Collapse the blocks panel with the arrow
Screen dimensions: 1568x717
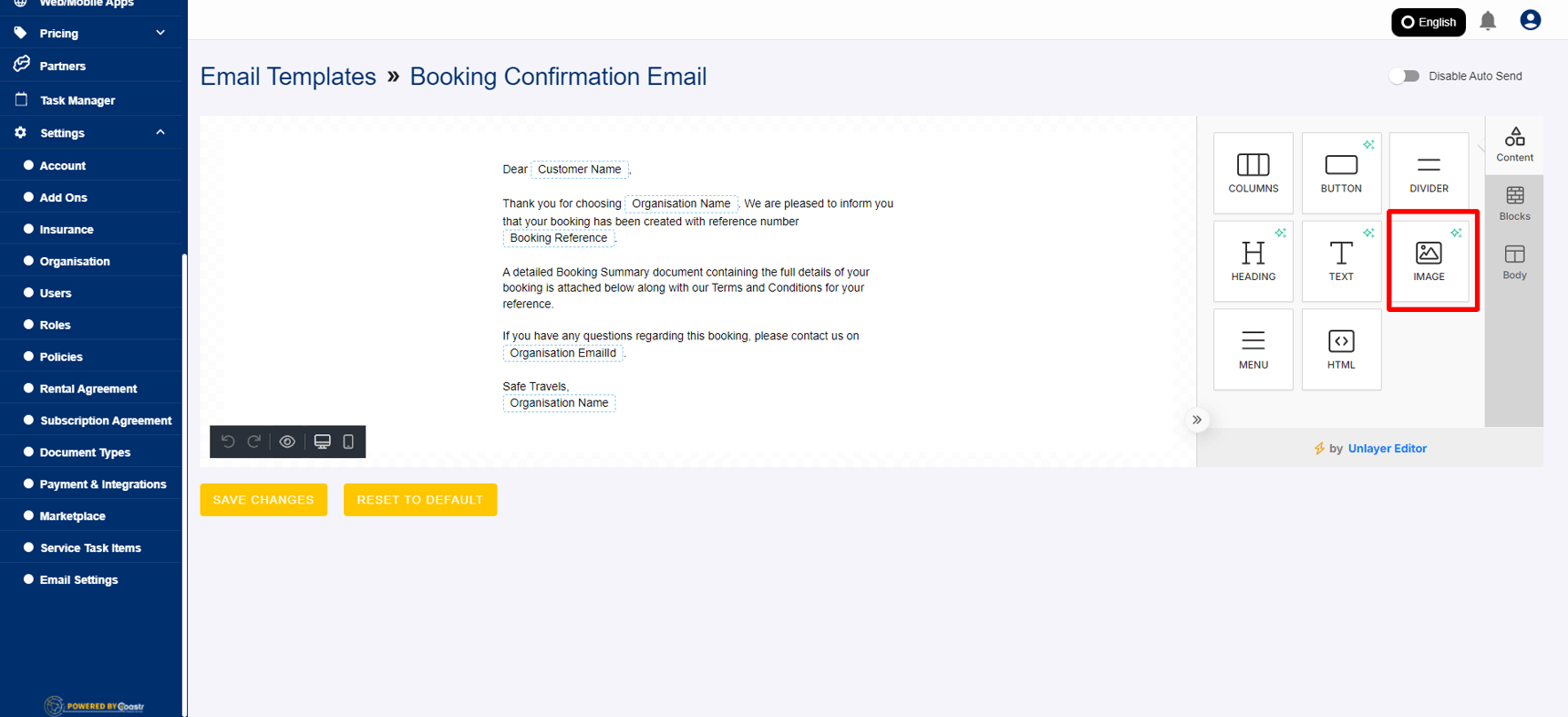pyautogui.click(x=1196, y=420)
